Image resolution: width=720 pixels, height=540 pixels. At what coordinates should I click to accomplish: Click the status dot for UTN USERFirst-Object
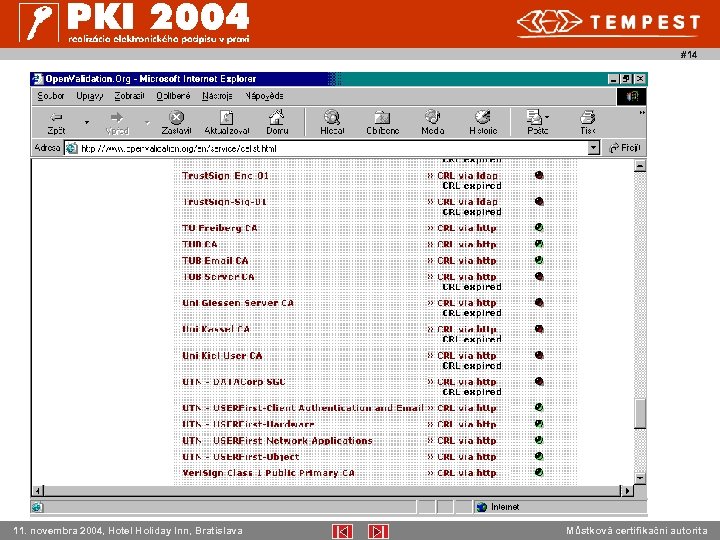(x=539, y=456)
